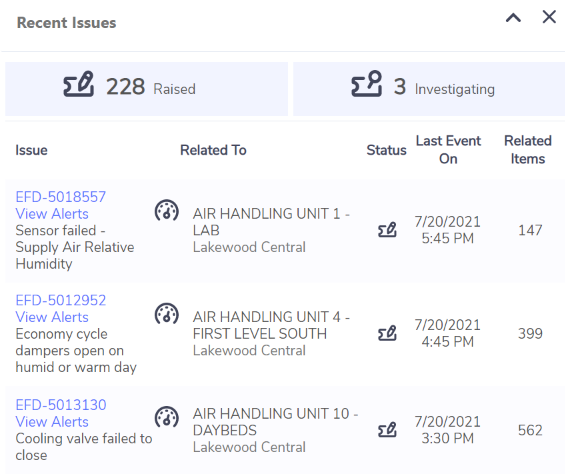The image size is (565, 474).
Task: Click gauge icon for Air Handling Unit 1
Action: point(166,210)
